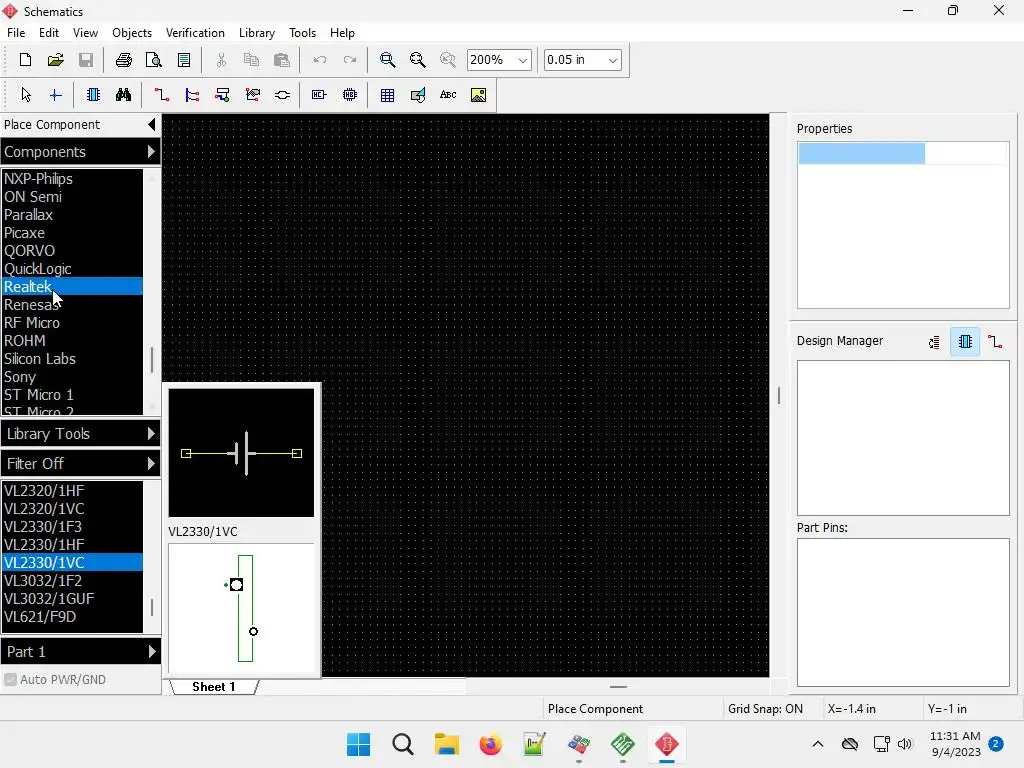The height and width of the screenshot is (768, 1024).
Task: Click the Print icon
Action: (x=123, y=60)
